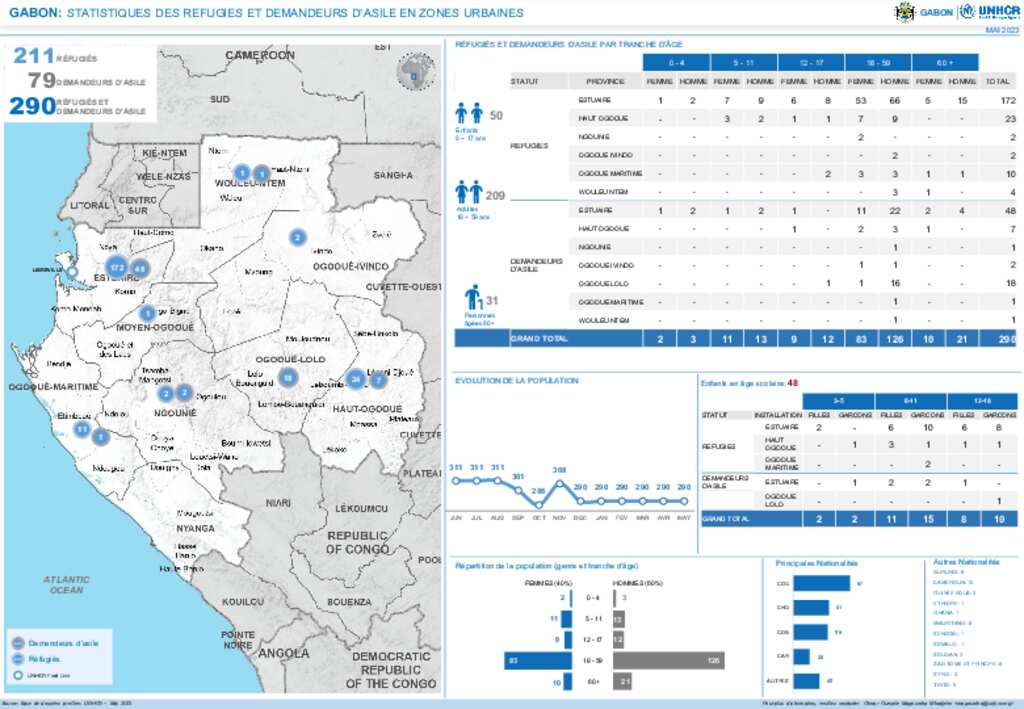Click the elderly 60+ person icon
The image size is (1024, 709).
tap(473, 296)
